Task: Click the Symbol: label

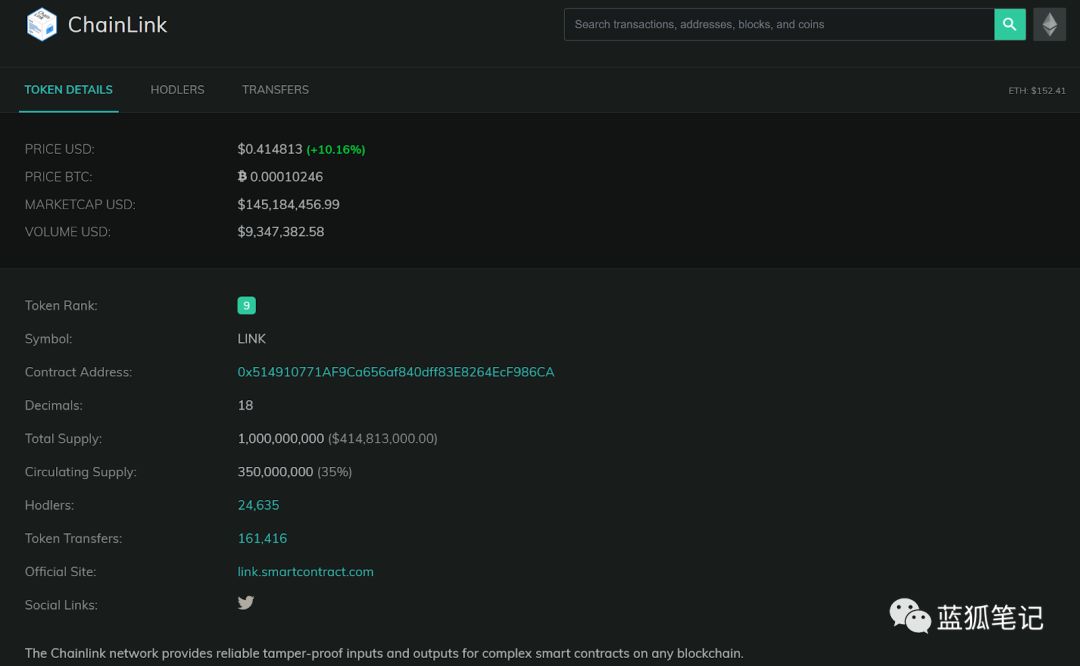Action: coord(49,339)
